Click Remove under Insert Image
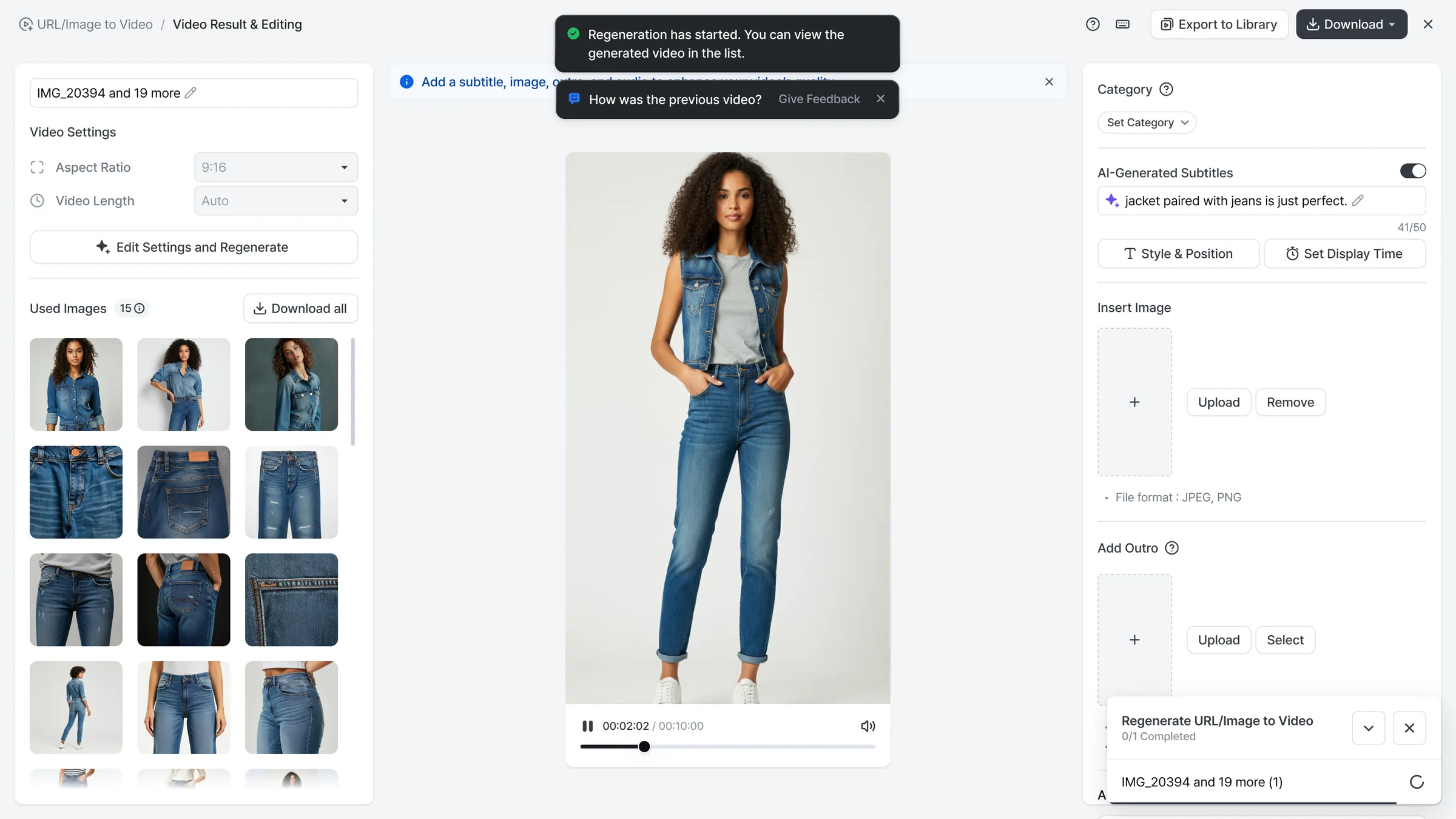 1290,402
